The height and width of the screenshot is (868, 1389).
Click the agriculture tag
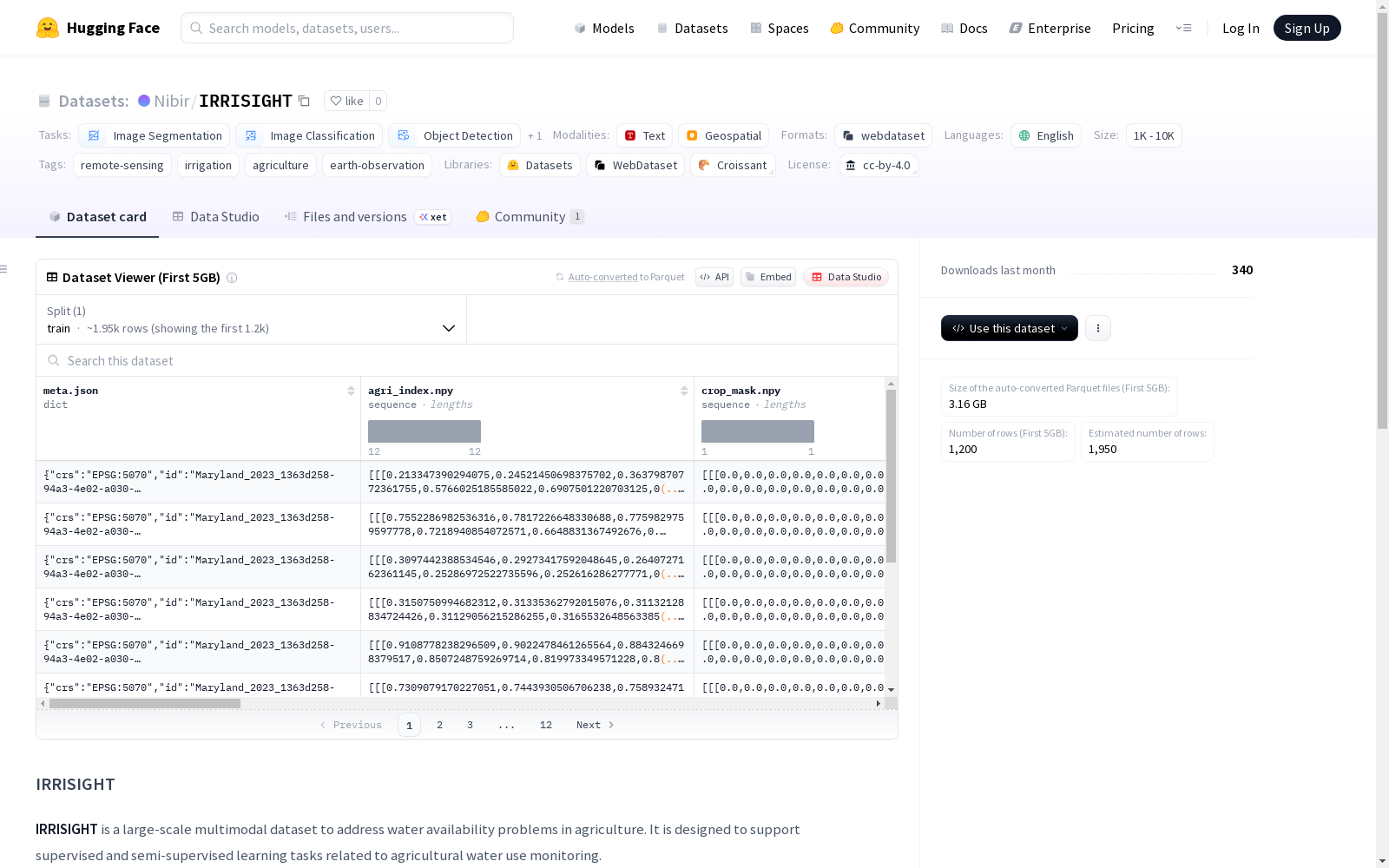coord(280,165)
